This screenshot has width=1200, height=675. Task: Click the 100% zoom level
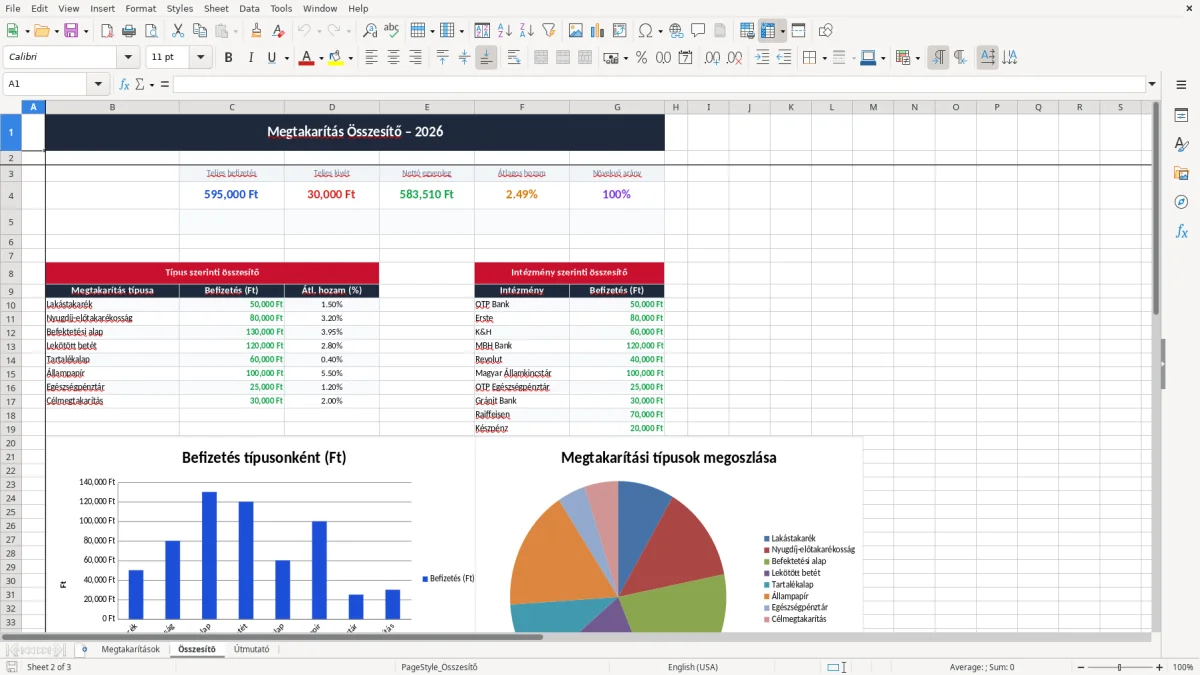pyautogui.click(x=1183, y=667)
